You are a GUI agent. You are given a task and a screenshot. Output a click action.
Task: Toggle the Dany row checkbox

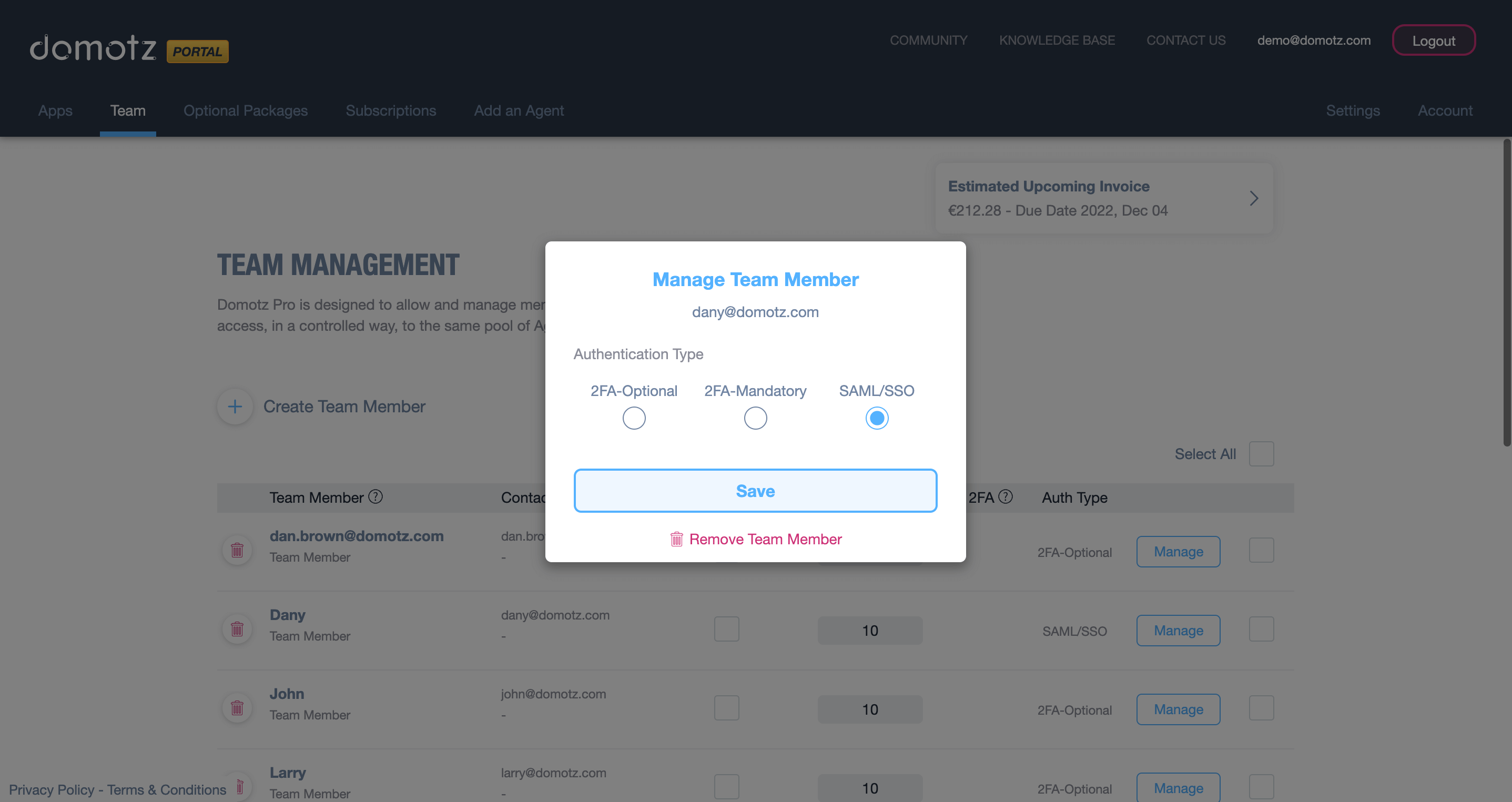[x=1262, y=630]
